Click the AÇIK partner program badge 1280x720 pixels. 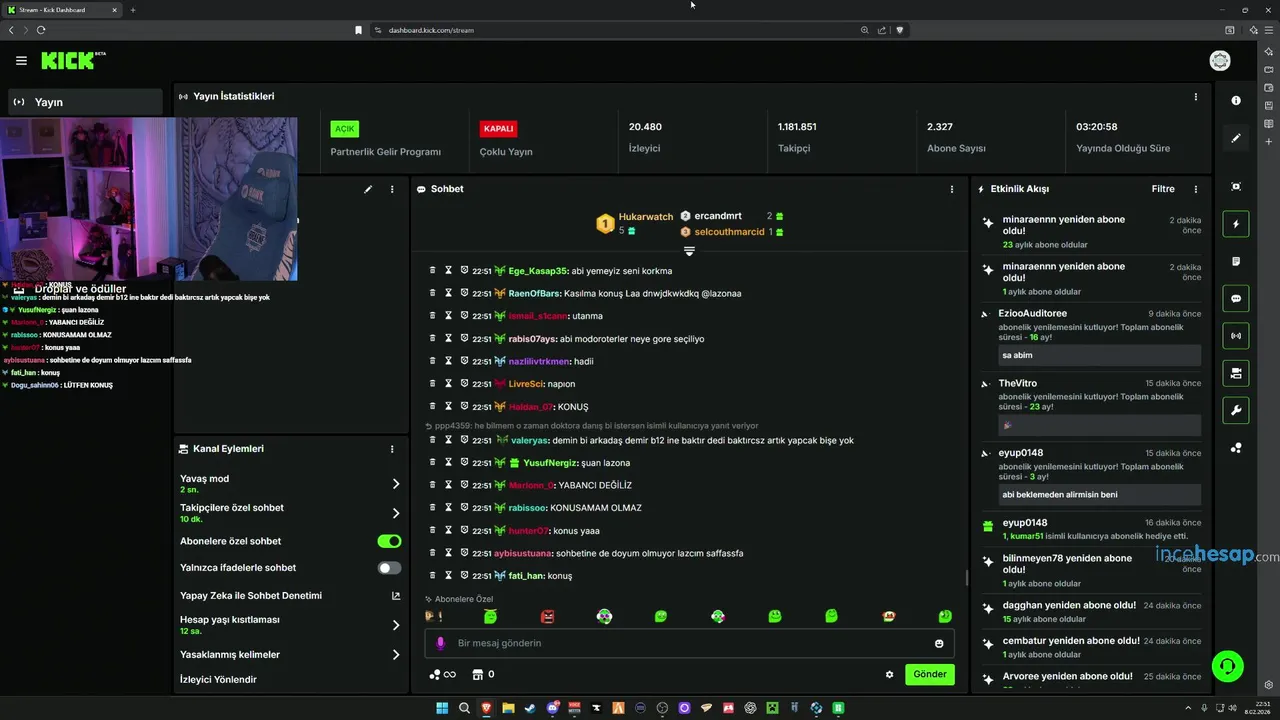pyautogui.click(x=345, y=129)
